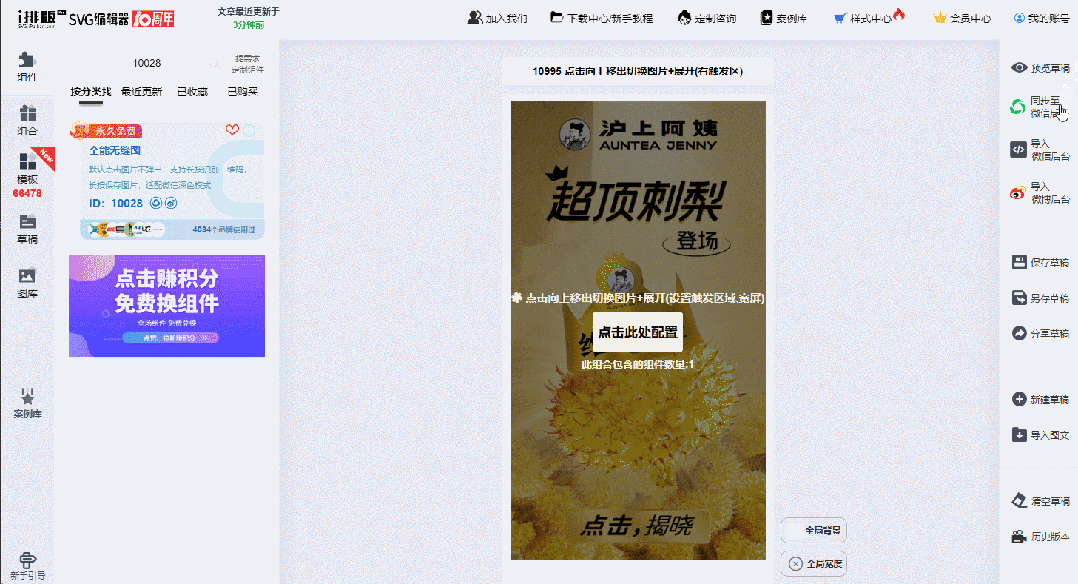Switch to the 按分类找 tab

91,91
